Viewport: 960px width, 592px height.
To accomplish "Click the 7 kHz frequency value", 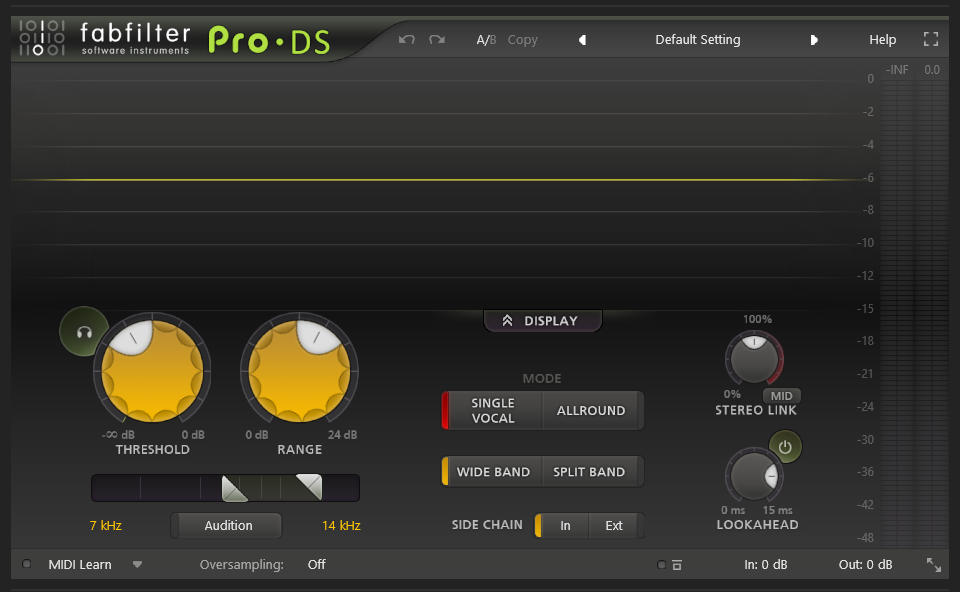I will tap(105, 525).
